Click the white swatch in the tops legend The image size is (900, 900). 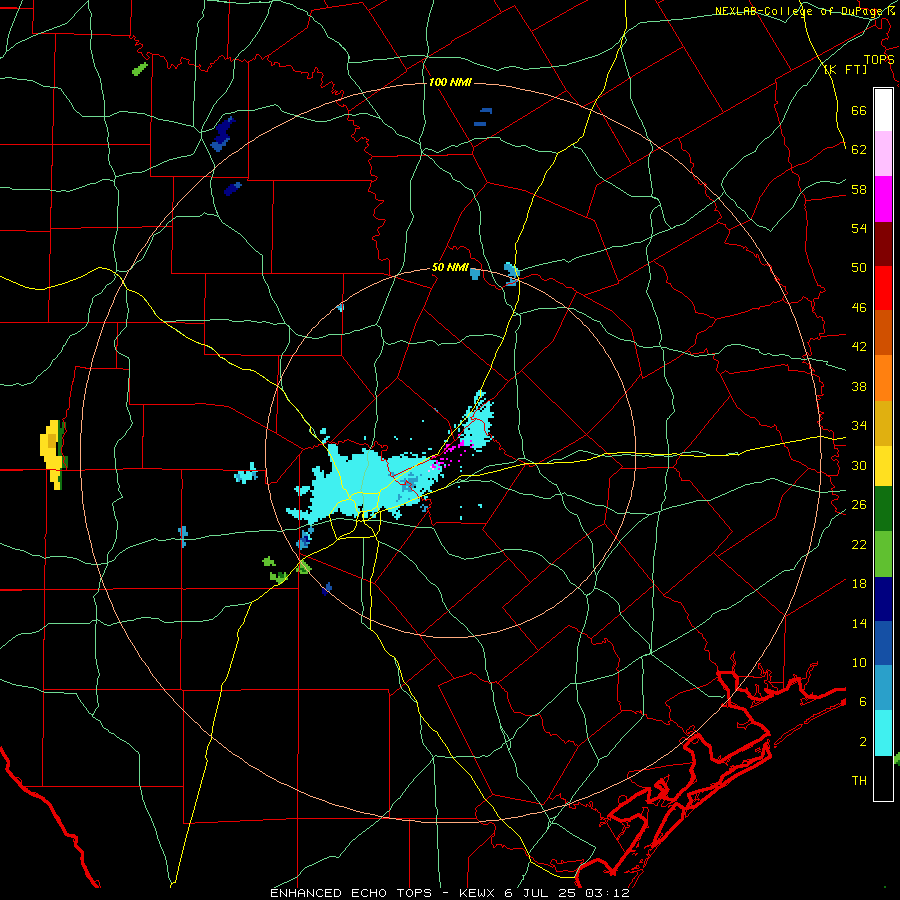(883, 110)
